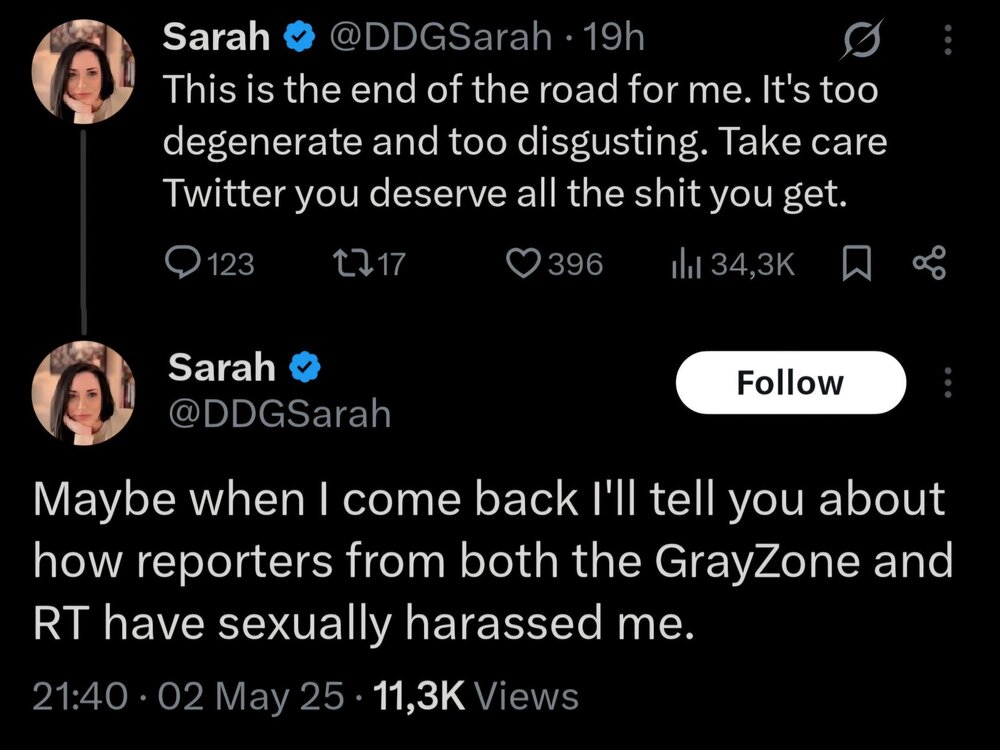
Task: Open replies via the 123 comment icon
Action: (x=180, y=263)
